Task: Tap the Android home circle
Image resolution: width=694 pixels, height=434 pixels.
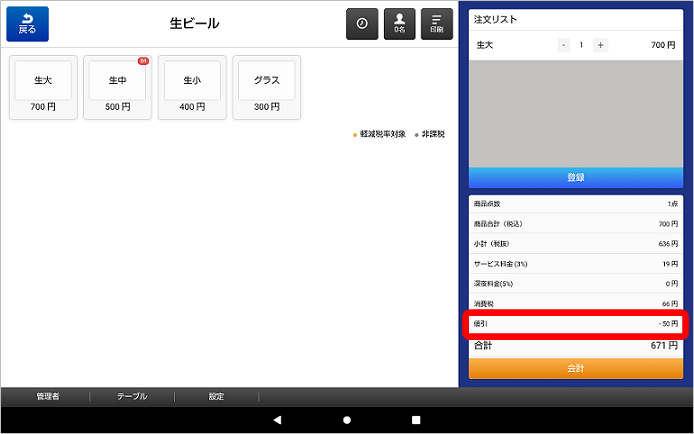Action: [x=347, y=419]
